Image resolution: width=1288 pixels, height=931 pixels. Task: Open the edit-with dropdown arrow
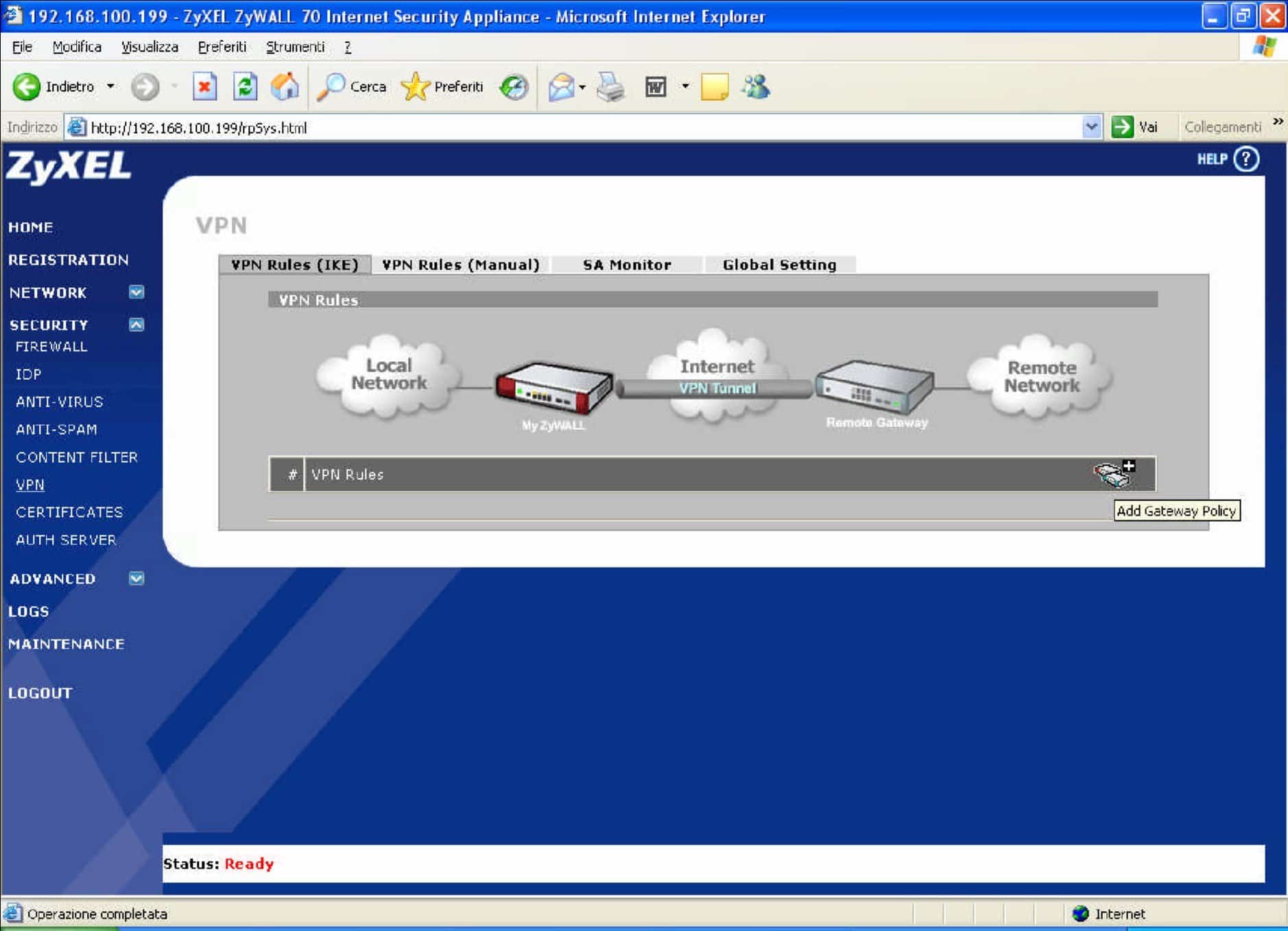click(x=684, y=87)
